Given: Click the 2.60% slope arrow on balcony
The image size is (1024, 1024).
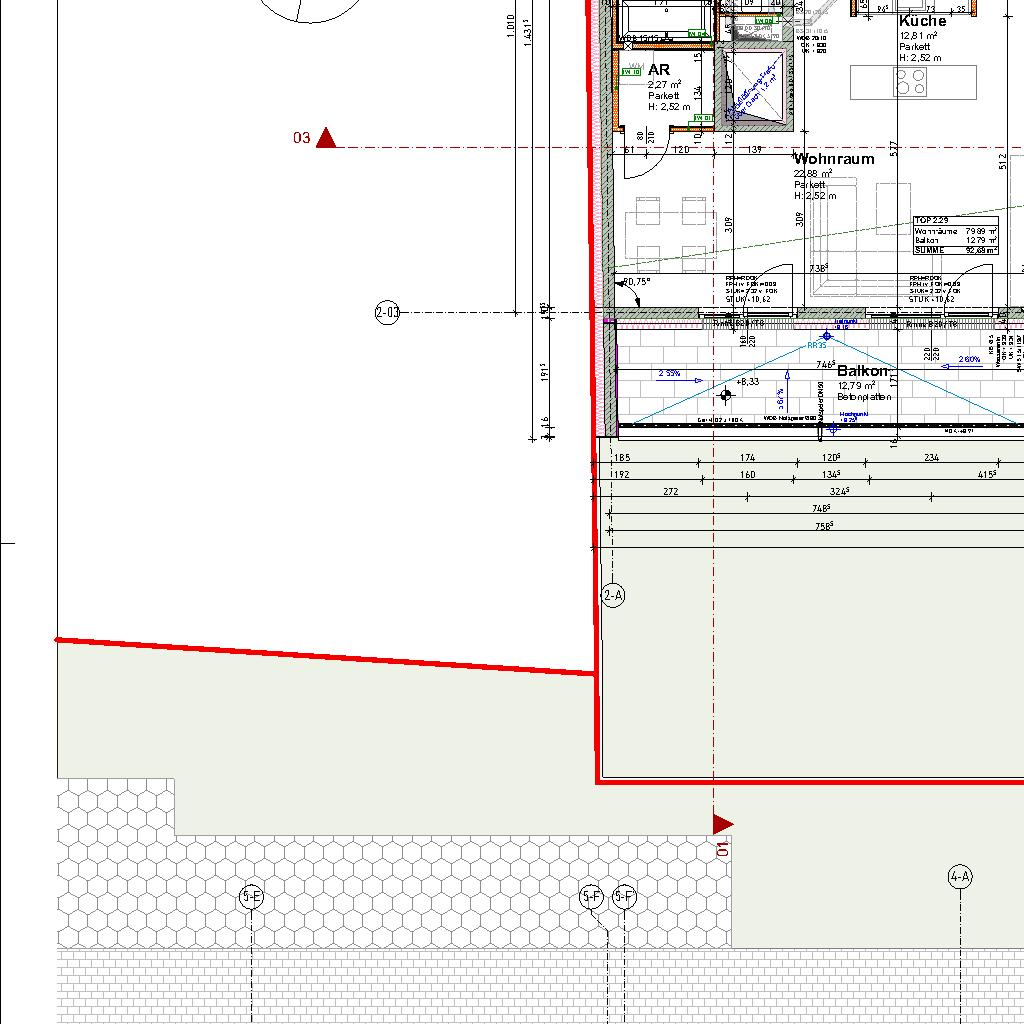Looking at the screenshot, I should pyautogui.click(x=968, y=360).
